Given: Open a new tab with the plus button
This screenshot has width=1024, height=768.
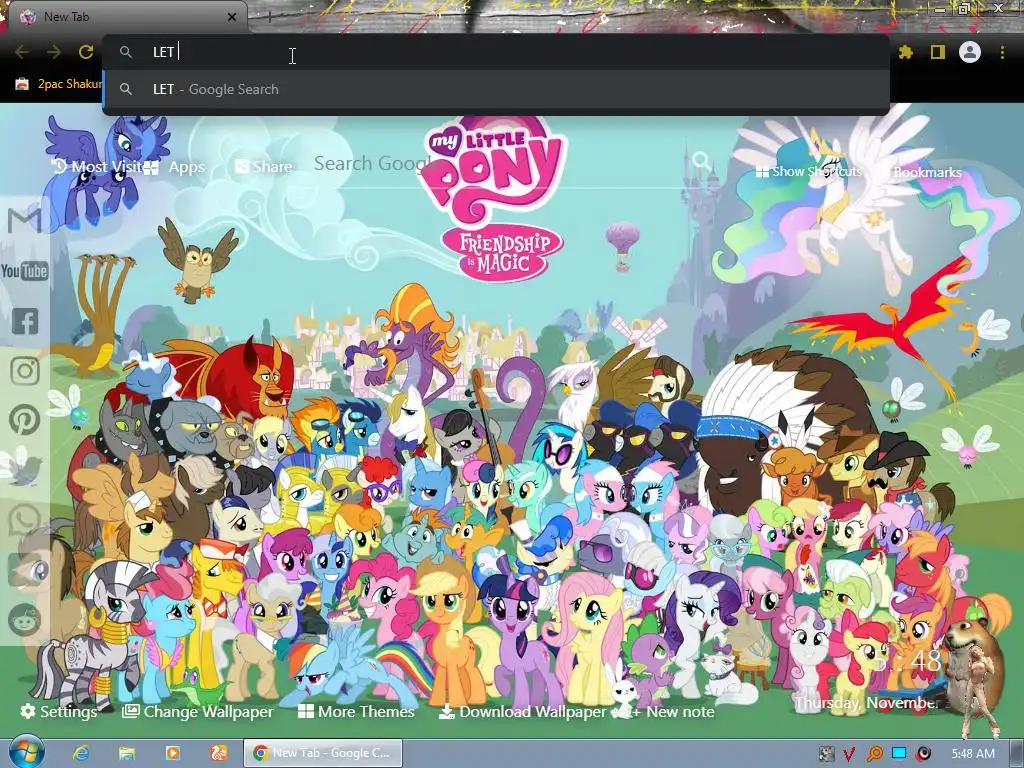Looking at the screenshot, I should [270, 17].
